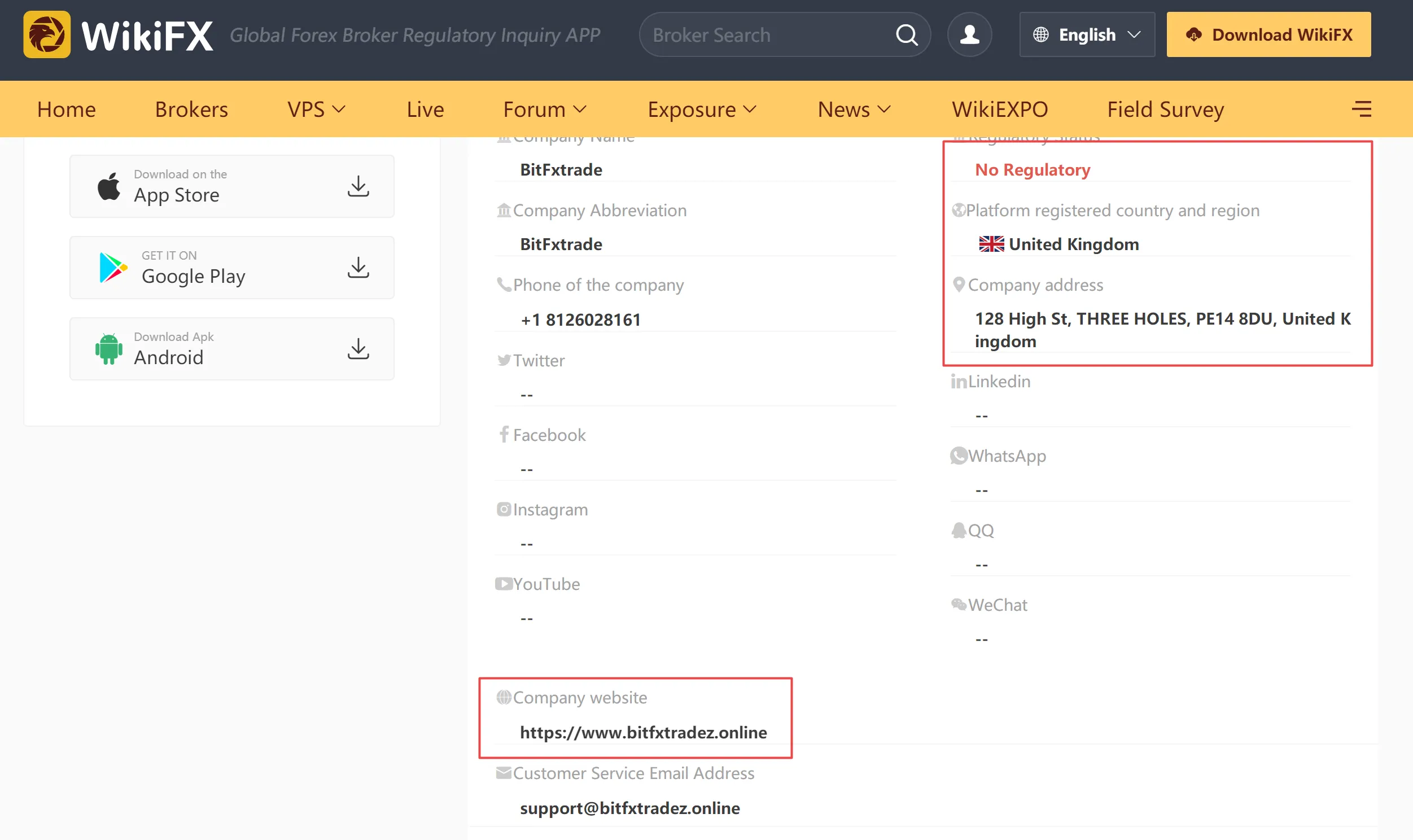
Task: Click the Download Apk Android button
Action: (x=231, y=349)
